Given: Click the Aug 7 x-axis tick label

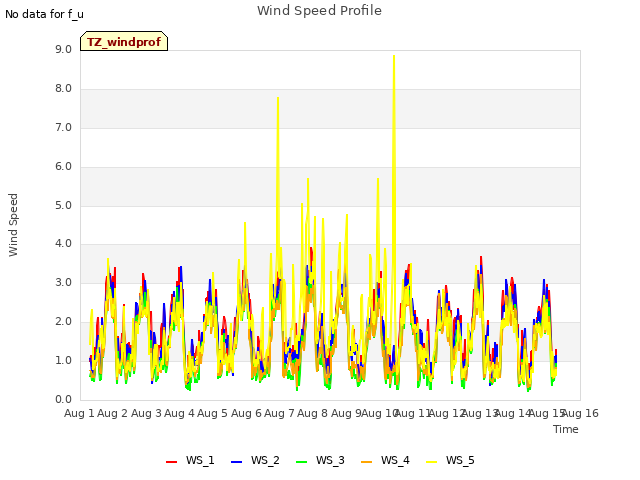Looking at the screenshot, I should tap(279, 413).
